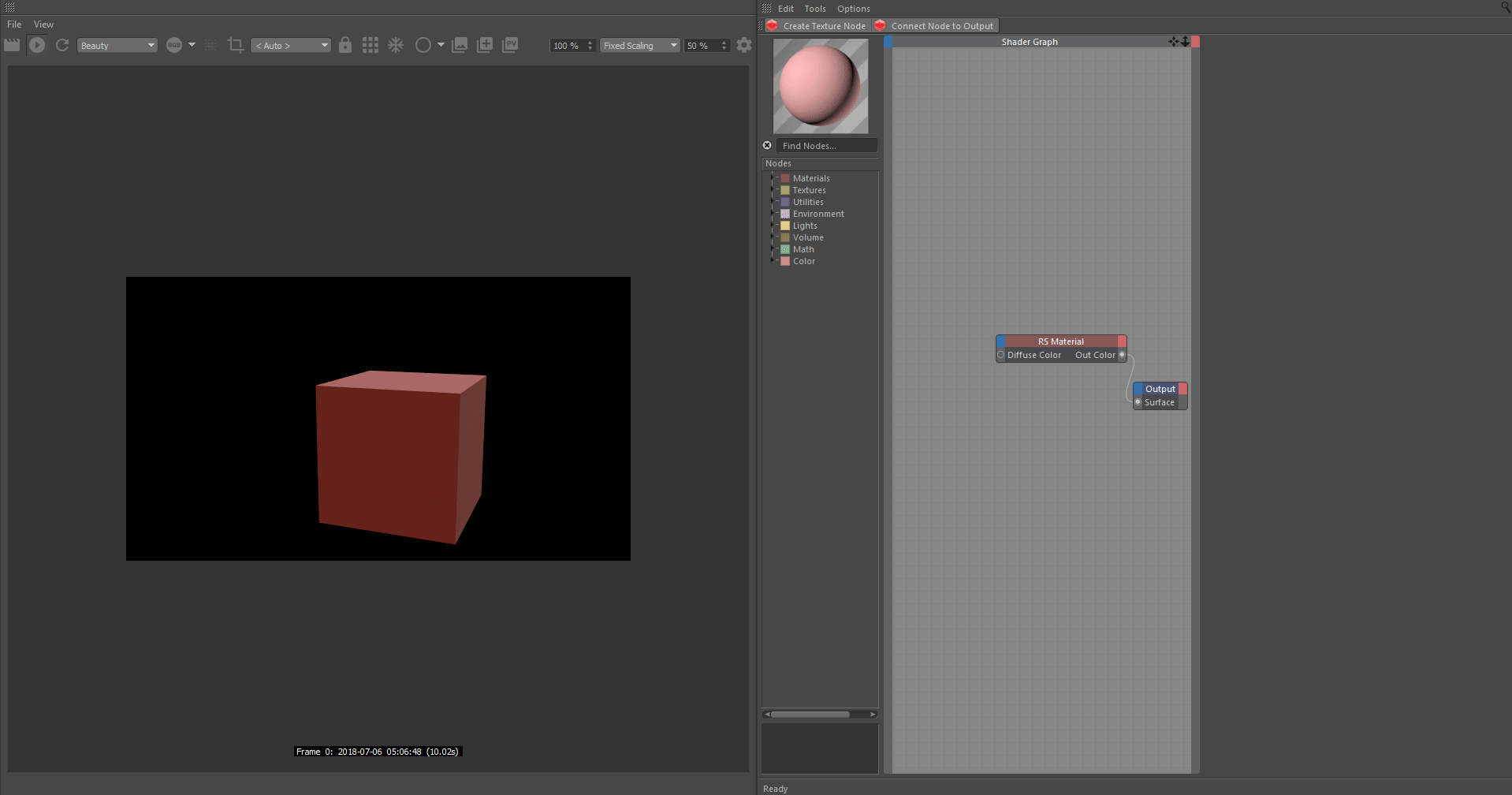
Task: Open the Tools menu
Action: click(814, 9)
